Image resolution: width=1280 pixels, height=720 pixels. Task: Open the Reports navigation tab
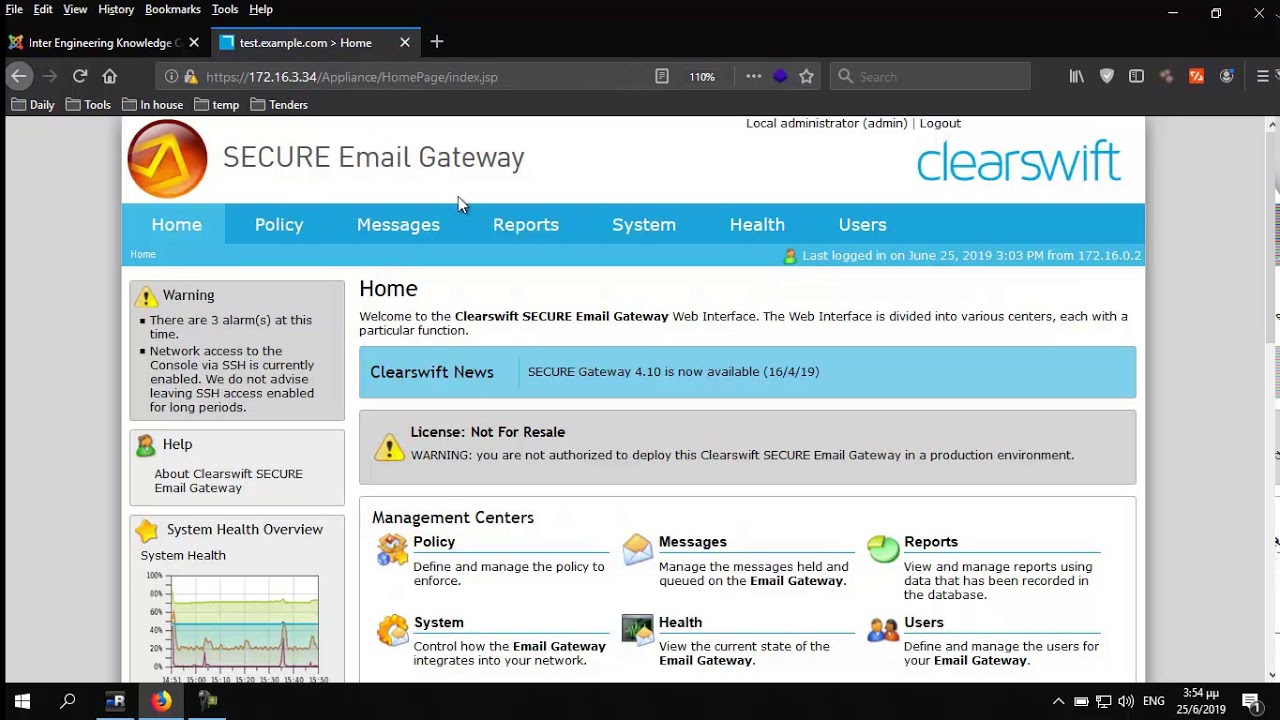526,224
